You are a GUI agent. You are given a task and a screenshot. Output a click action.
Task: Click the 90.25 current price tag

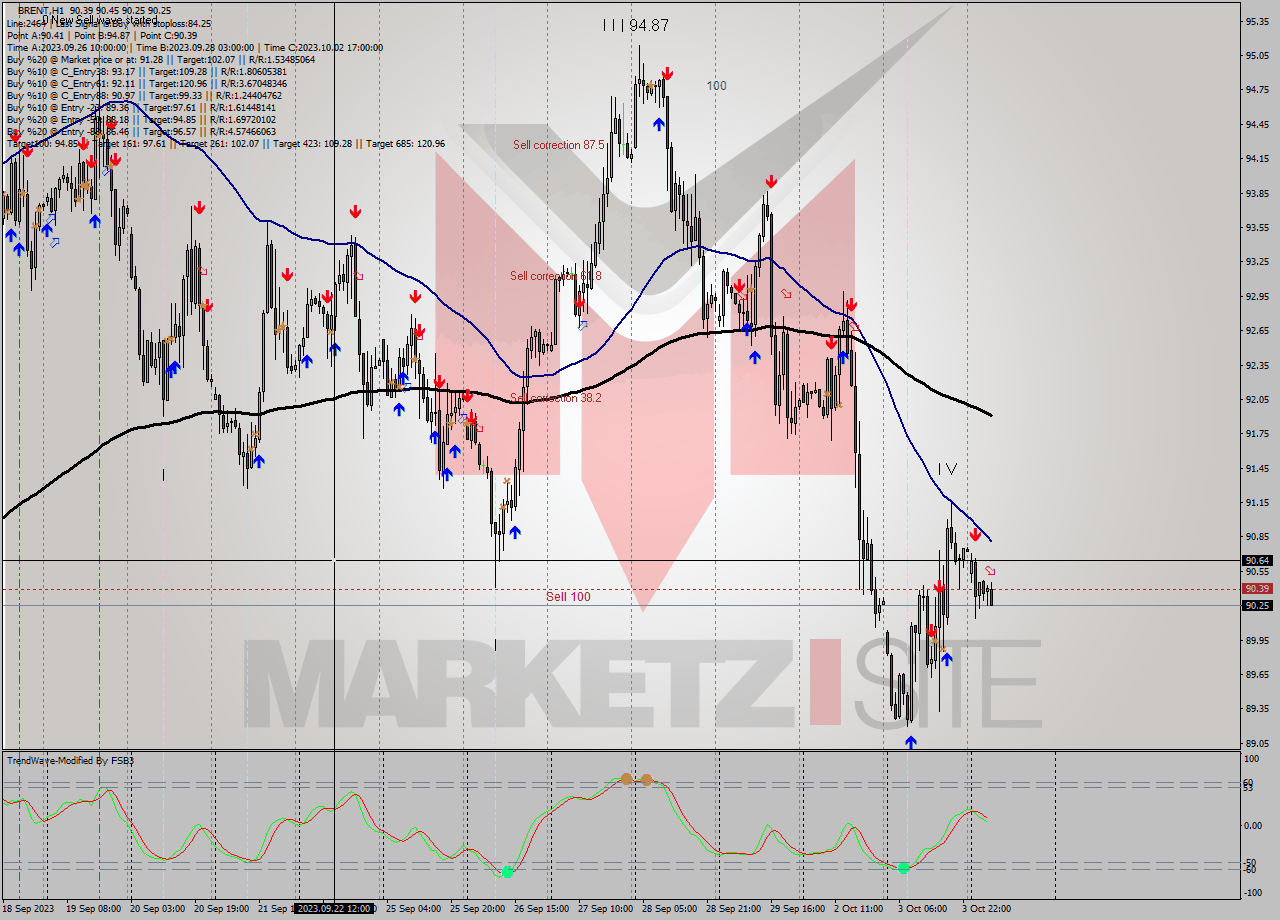(x=1257, y=605)
